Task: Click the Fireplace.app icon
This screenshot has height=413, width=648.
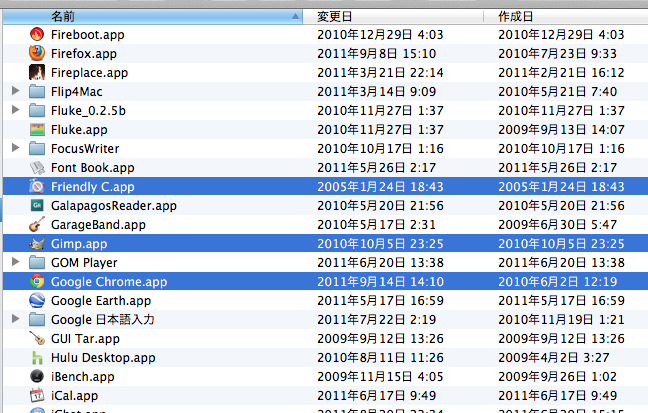Action: [37, 72]
